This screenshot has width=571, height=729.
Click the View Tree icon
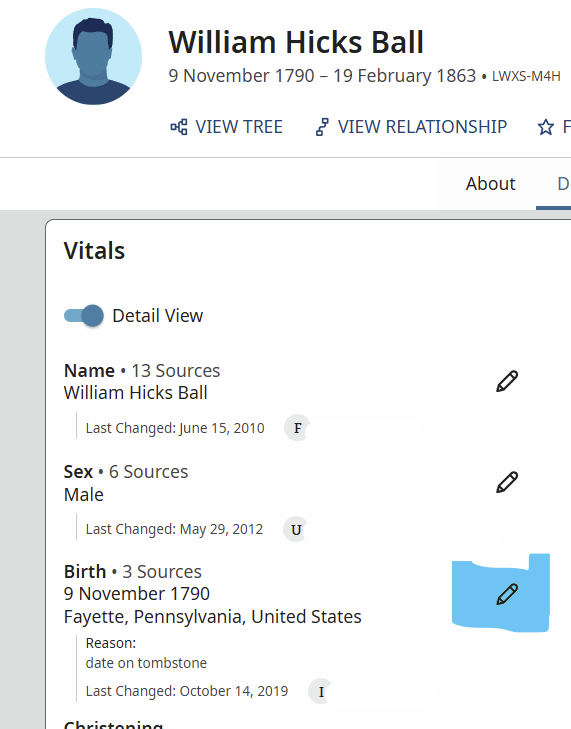tap(179, 127)
